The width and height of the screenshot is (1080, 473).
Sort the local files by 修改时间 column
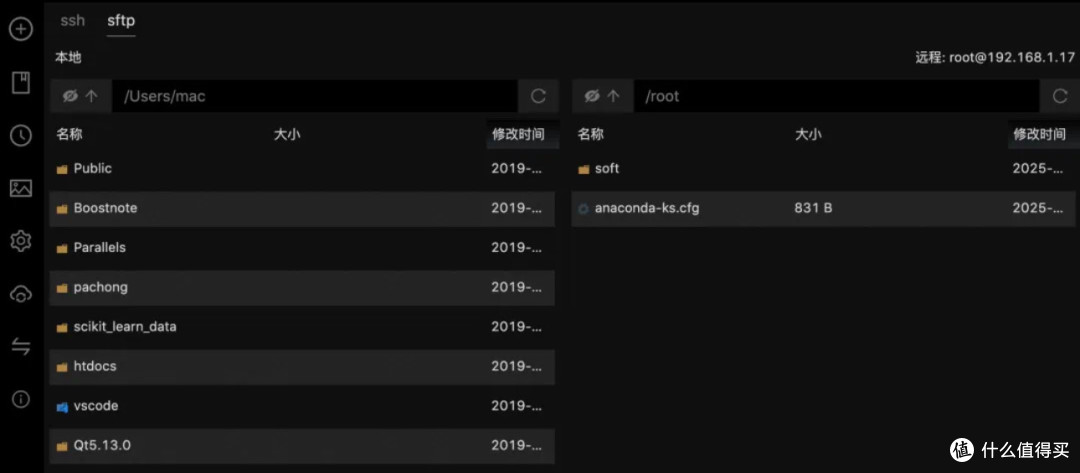[518, 134]
